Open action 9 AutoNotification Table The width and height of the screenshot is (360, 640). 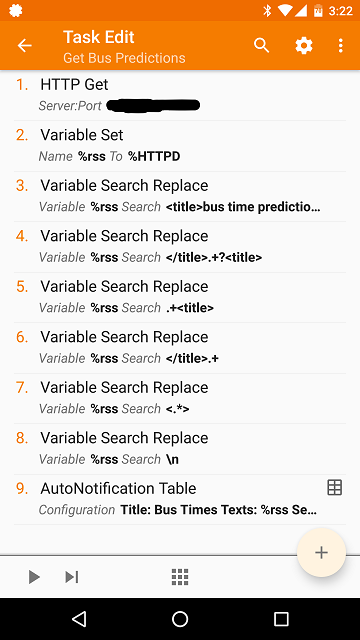pyautogui.click(x=180, y=500)
